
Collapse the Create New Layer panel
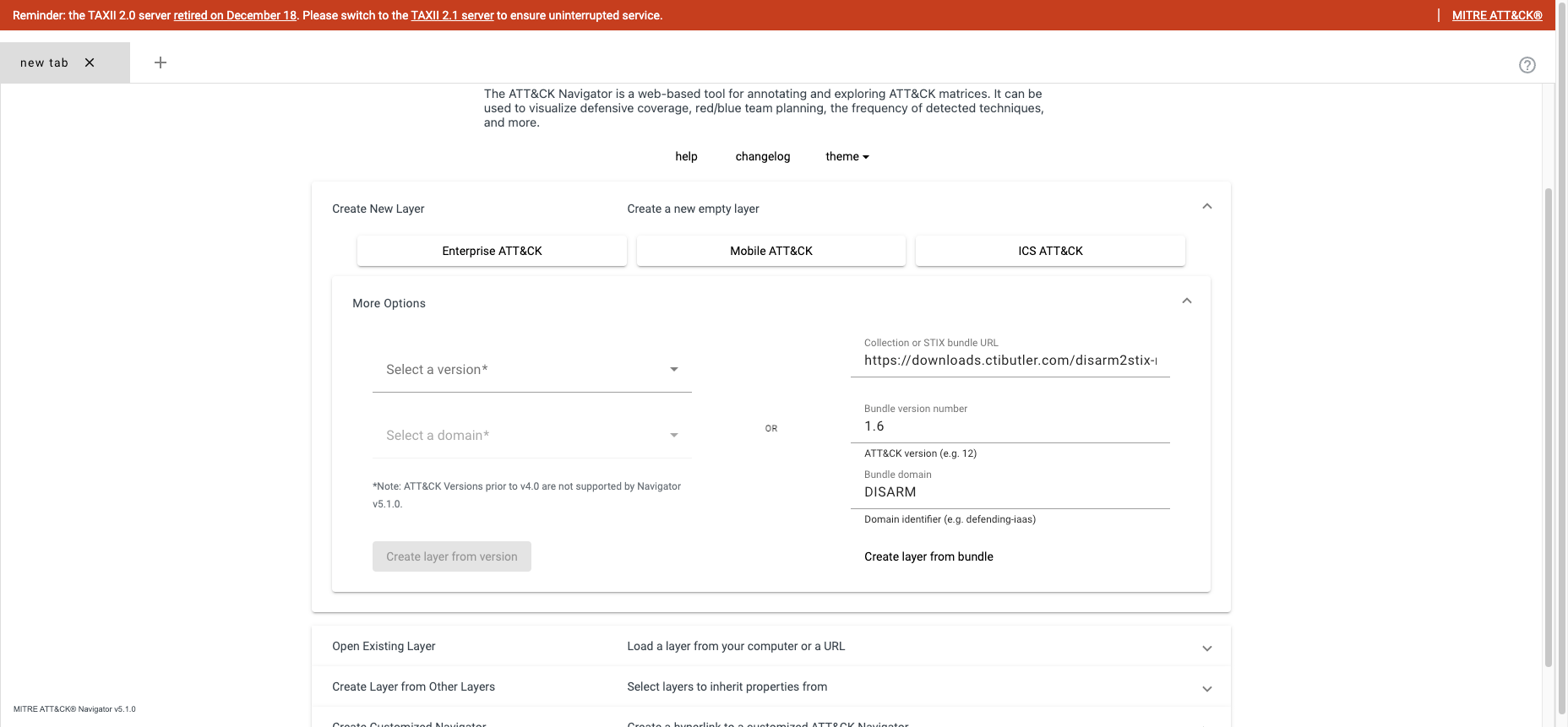pos(1206,207)
